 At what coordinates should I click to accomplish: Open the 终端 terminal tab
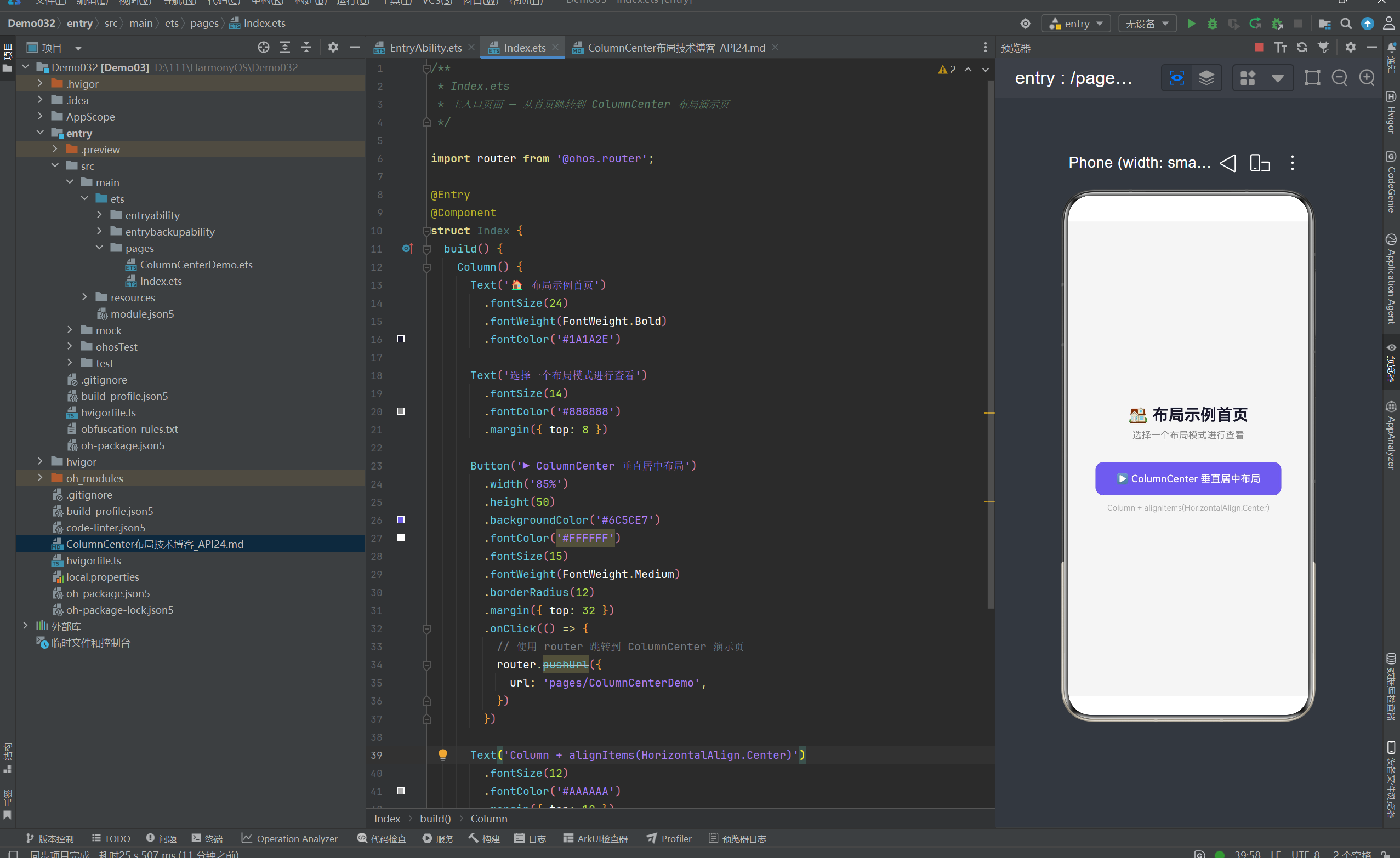pos(207,838)
